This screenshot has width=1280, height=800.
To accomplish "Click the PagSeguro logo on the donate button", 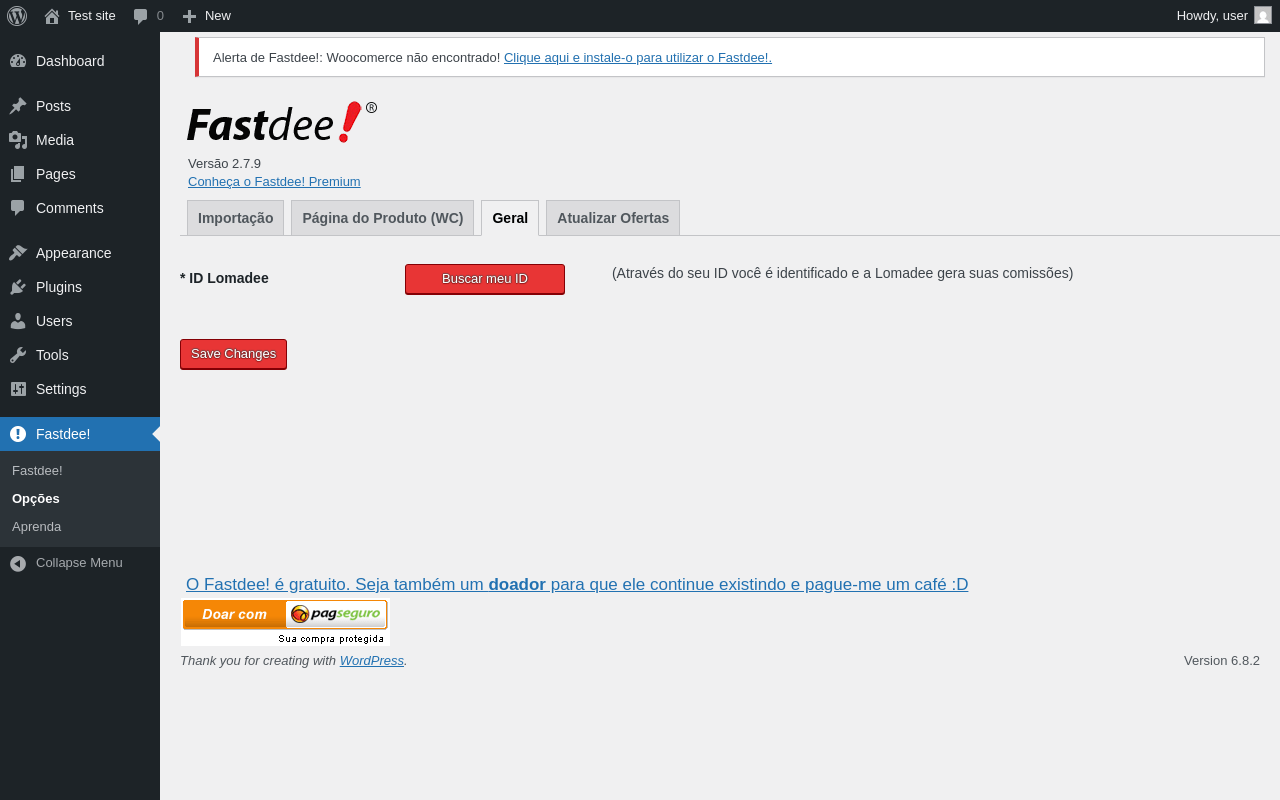I will click(x=336, y=614).
